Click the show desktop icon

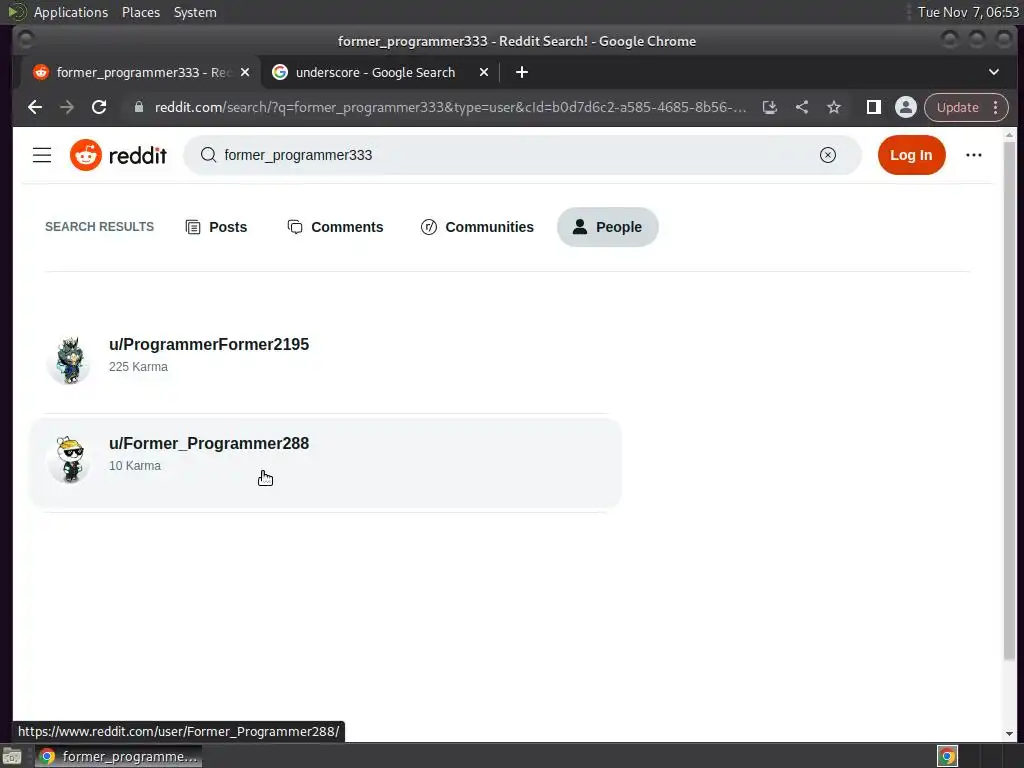coord(12,756)
